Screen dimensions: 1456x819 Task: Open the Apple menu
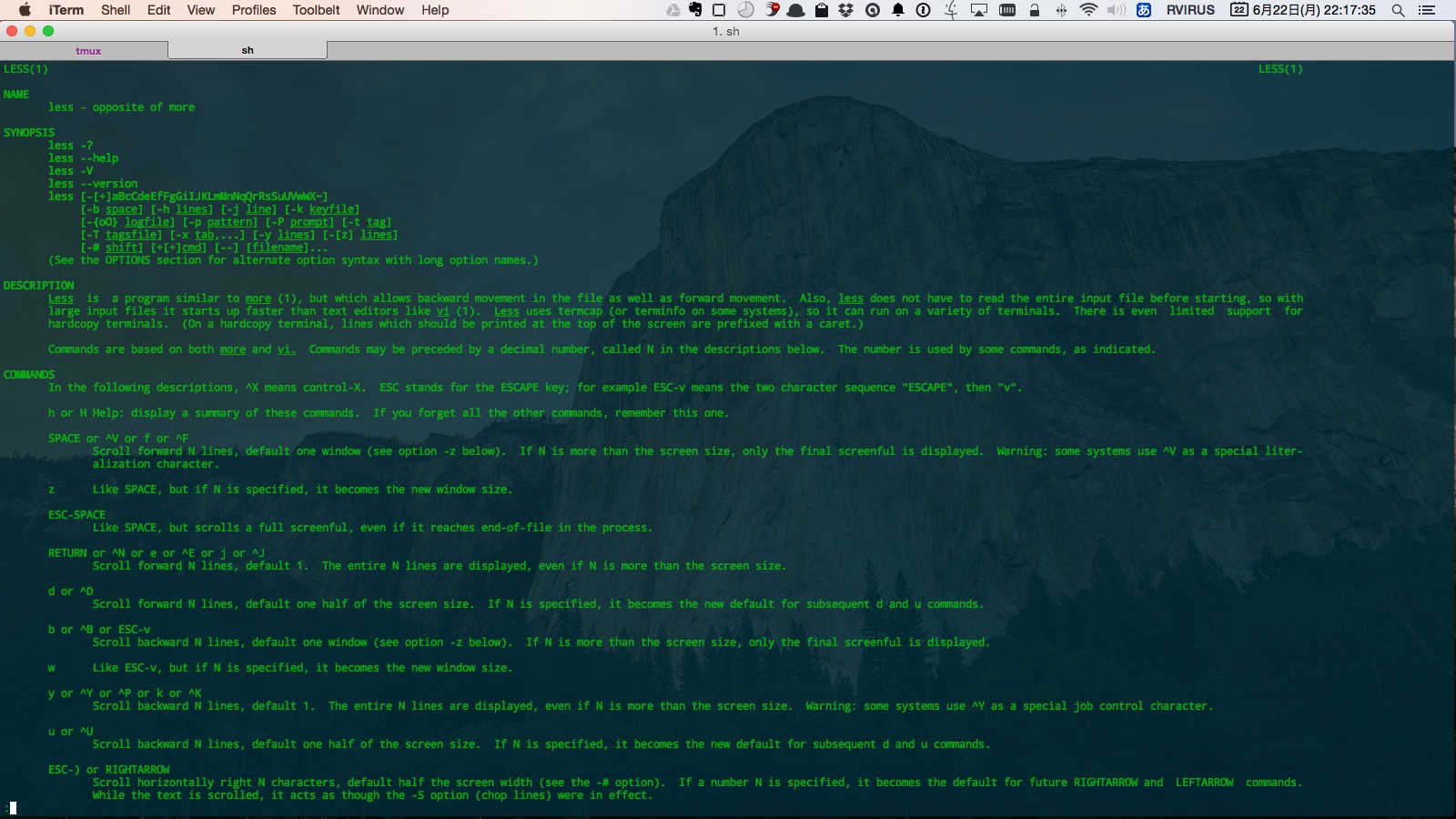(x=25, y=10)
